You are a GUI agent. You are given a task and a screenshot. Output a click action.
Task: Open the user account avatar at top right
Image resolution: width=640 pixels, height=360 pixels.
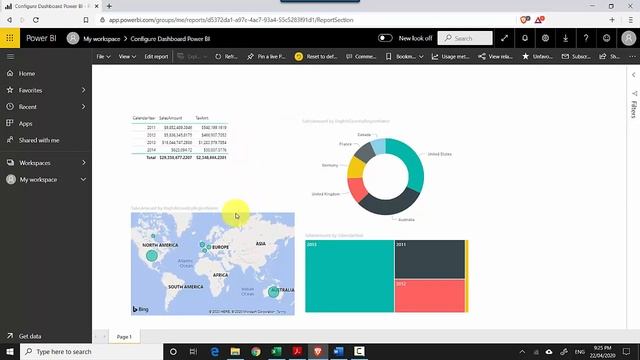(629, 38)
